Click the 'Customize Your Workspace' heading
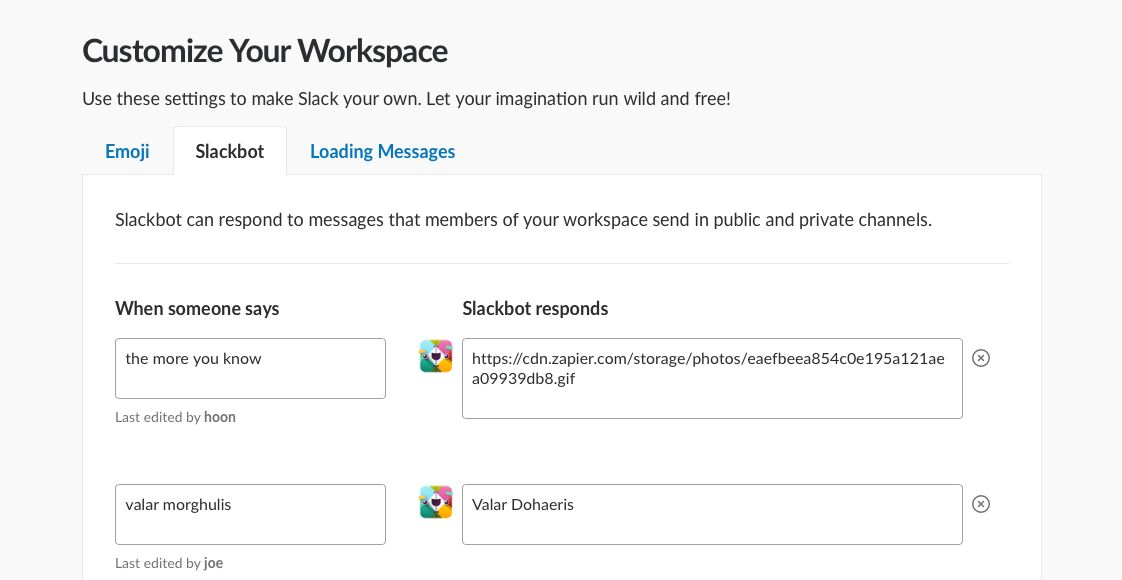The image size is (1122, 580). point(265,50)
